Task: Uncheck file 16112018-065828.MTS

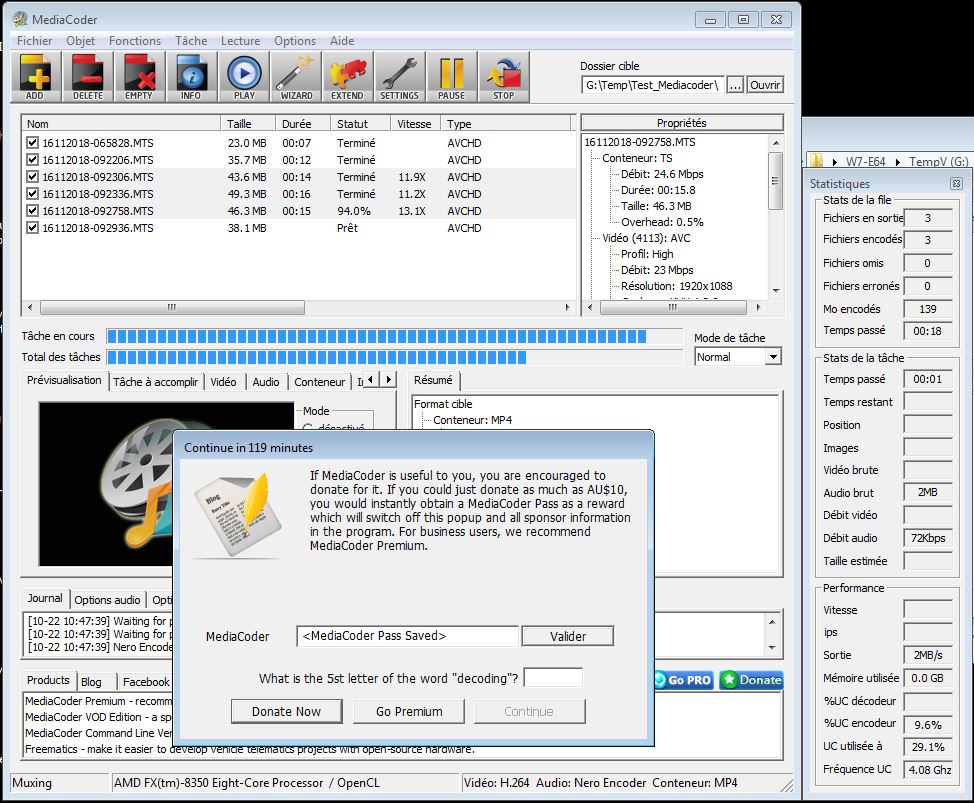Action: point(32,143)
